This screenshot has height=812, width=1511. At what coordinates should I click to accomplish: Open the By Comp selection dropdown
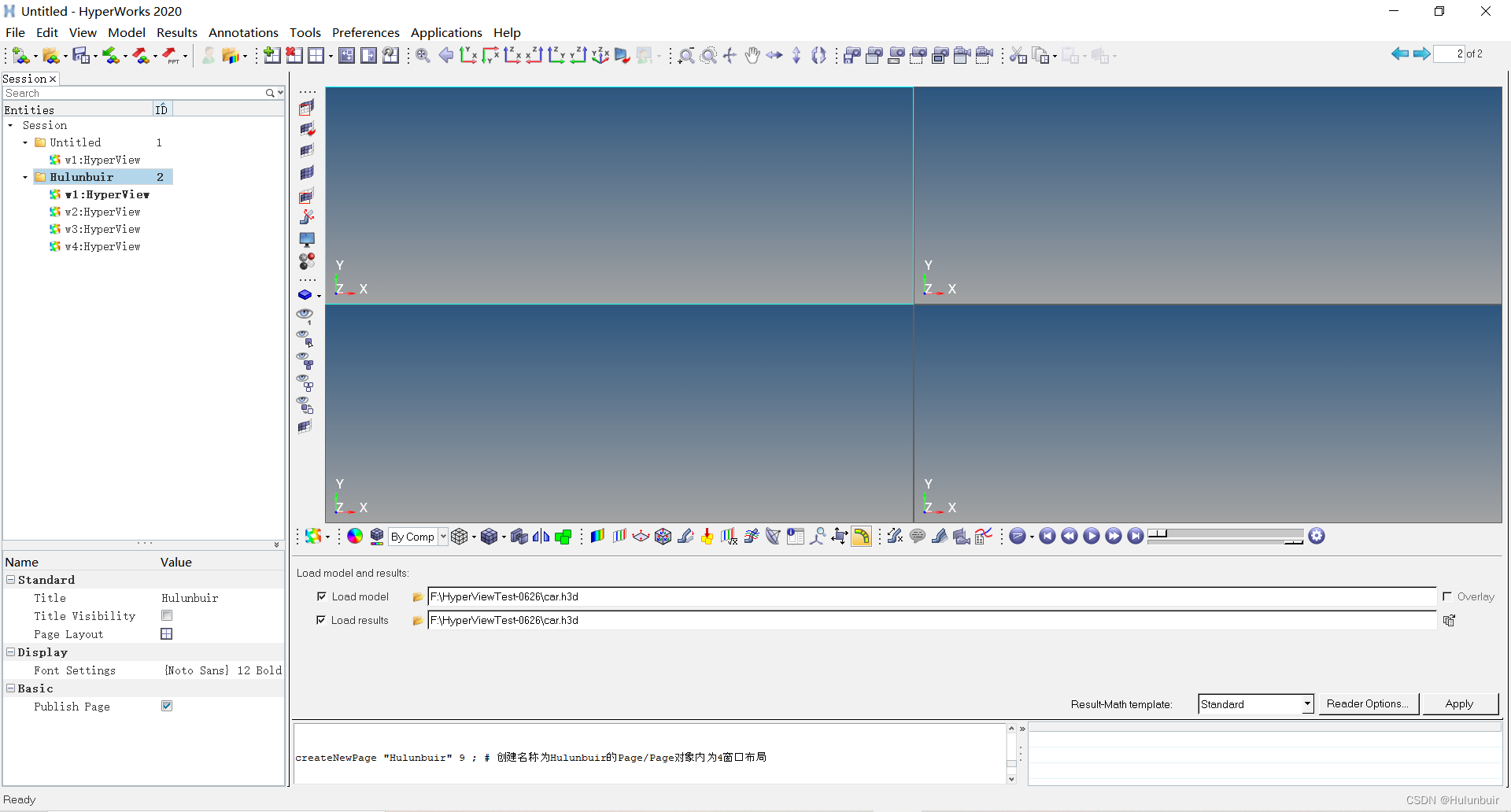[x=443, y=536]
